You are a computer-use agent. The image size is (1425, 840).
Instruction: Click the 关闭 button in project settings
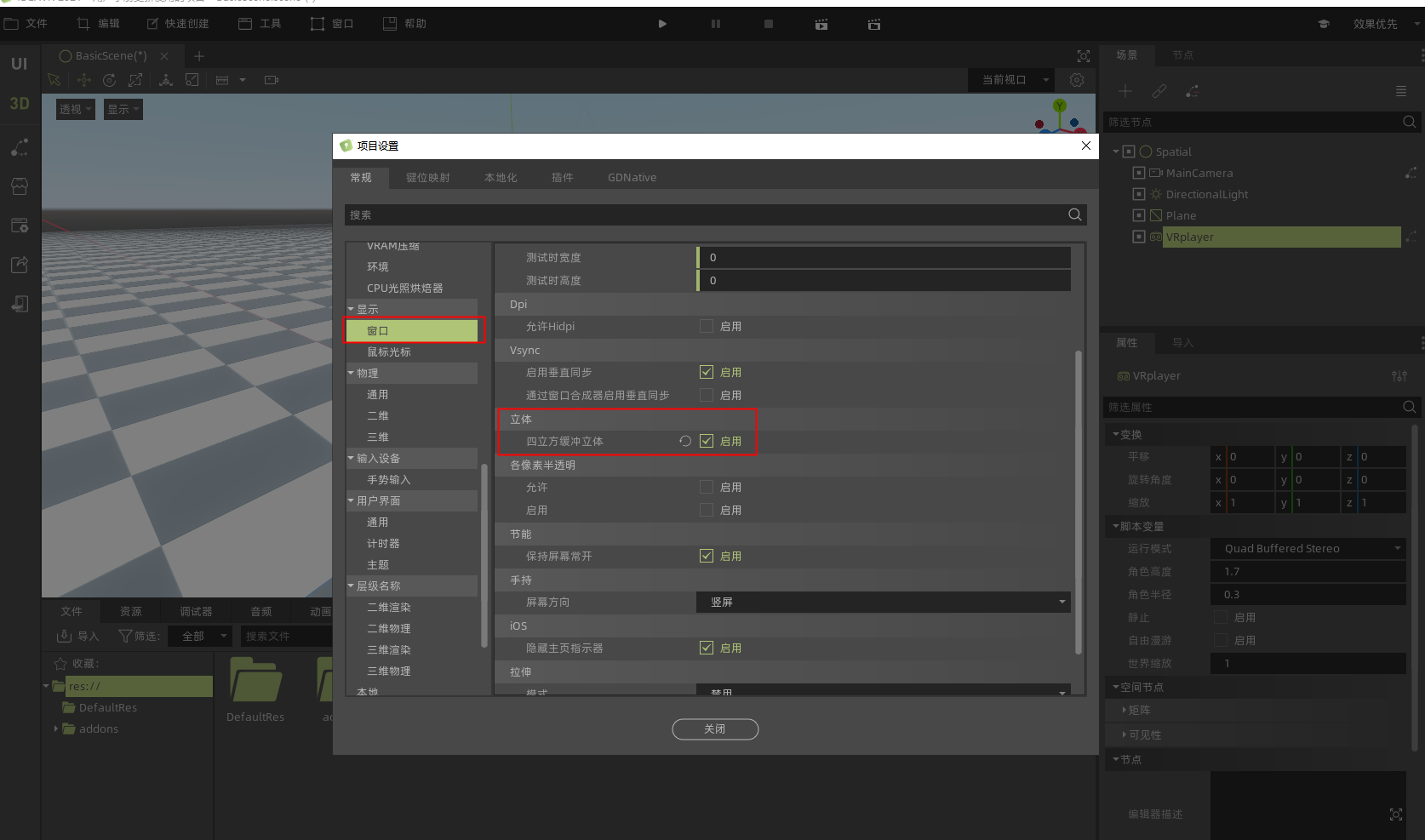click(x=715, y=729)
